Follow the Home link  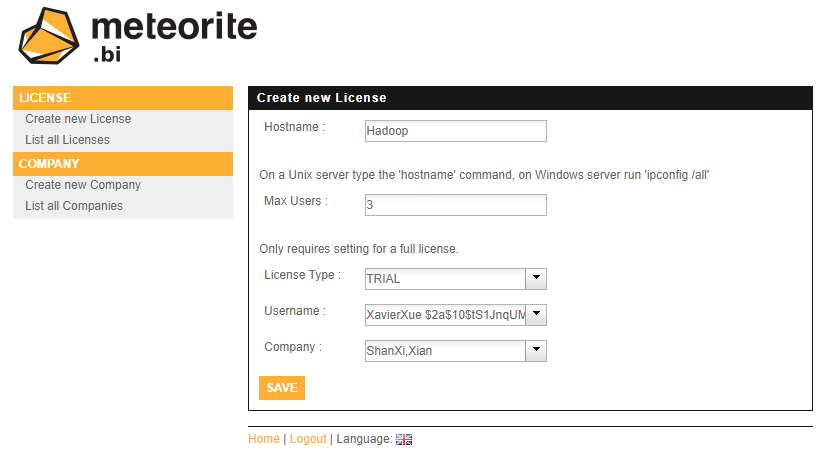[x=264, y=439]
